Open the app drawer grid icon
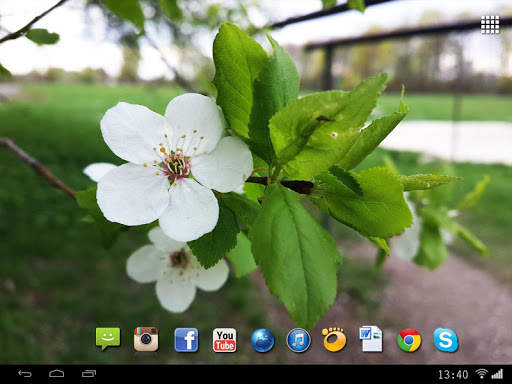The image size is (512, 384). [x=490, y=25]
